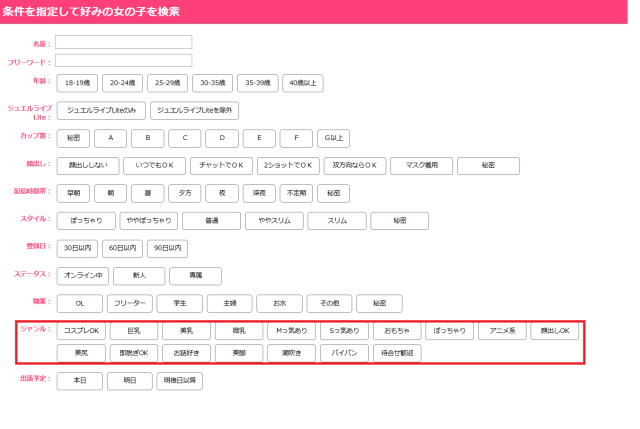Select 本日 in the 出演予定 row

click(x=79, y=381)
